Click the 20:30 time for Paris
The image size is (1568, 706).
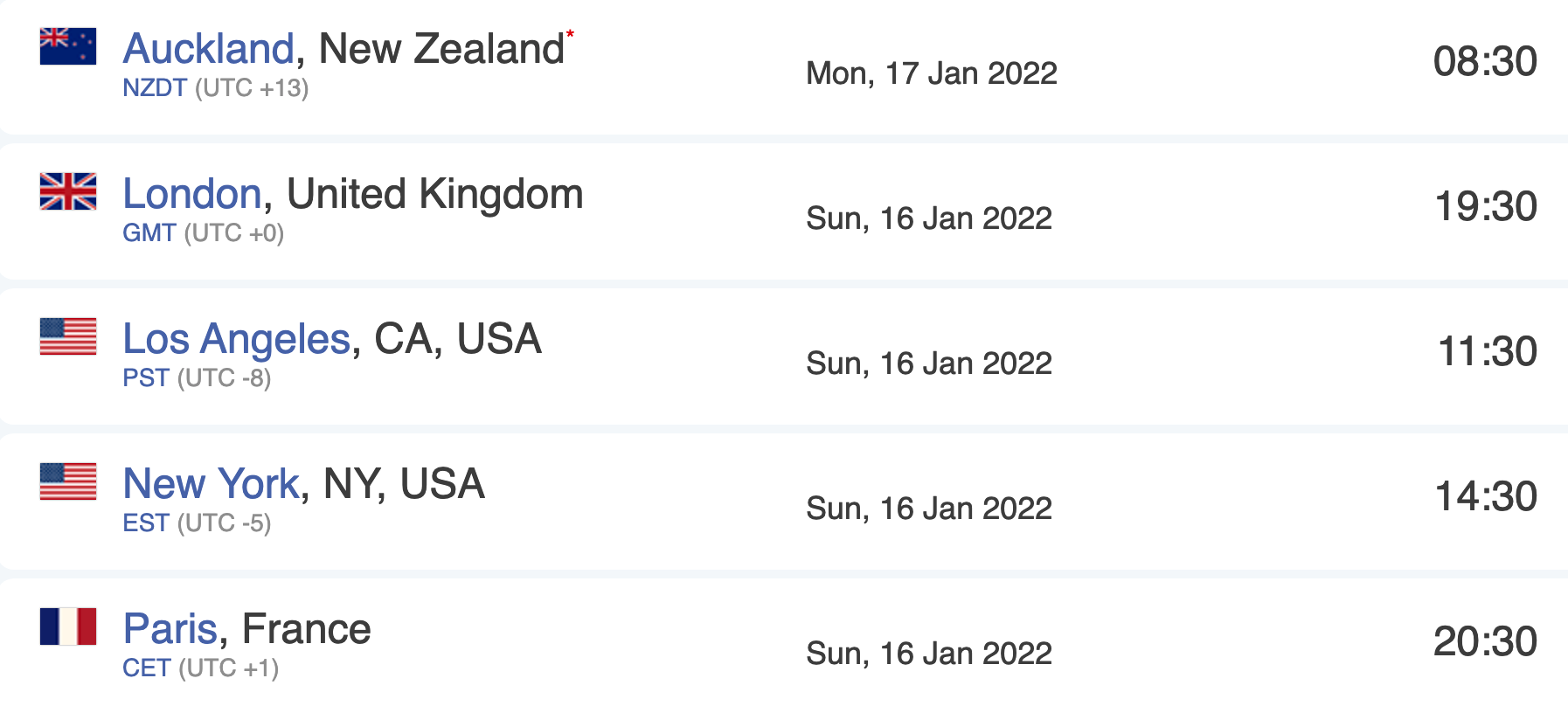pos(1484,642)
